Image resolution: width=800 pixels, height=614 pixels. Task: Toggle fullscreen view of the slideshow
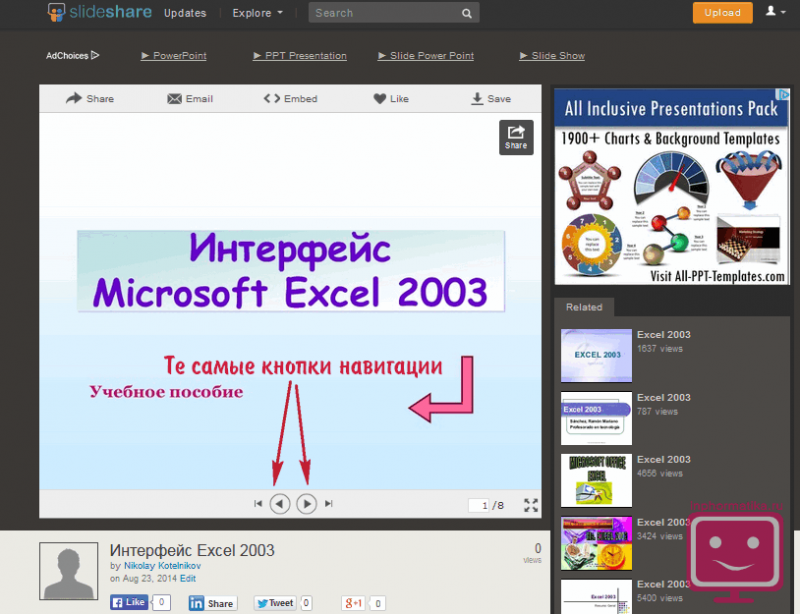click(x=531, y=505)
